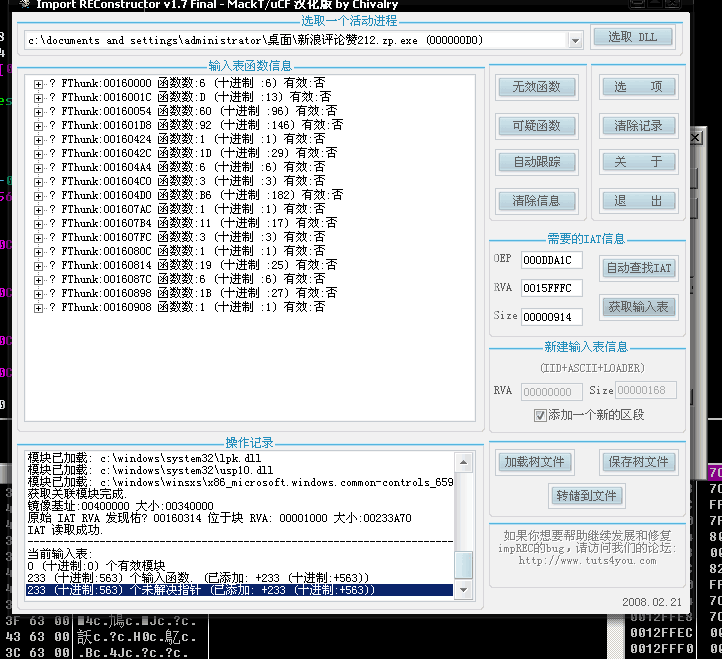The width and height of the screenshot is (722, 659).
Task: Click the OEP input field
Action: click(552, 260)
